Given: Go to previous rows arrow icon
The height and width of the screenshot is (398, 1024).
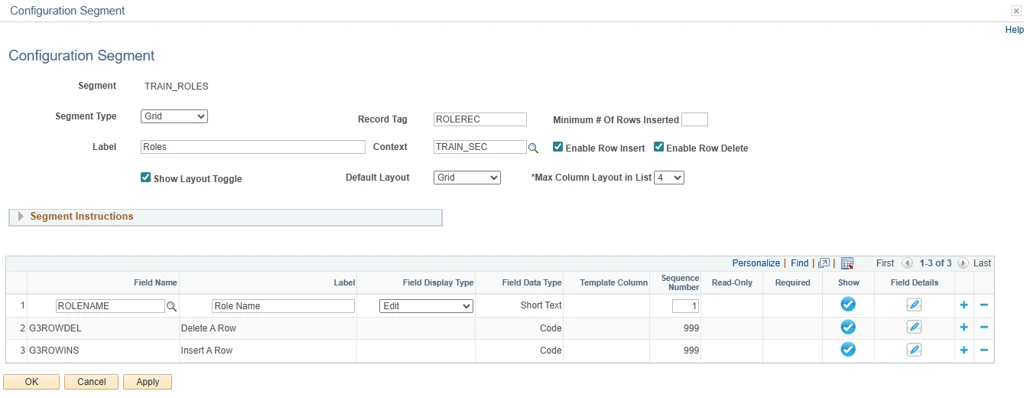Looking at the screenshot, I should pyautogui.click(x=906, y=263).
